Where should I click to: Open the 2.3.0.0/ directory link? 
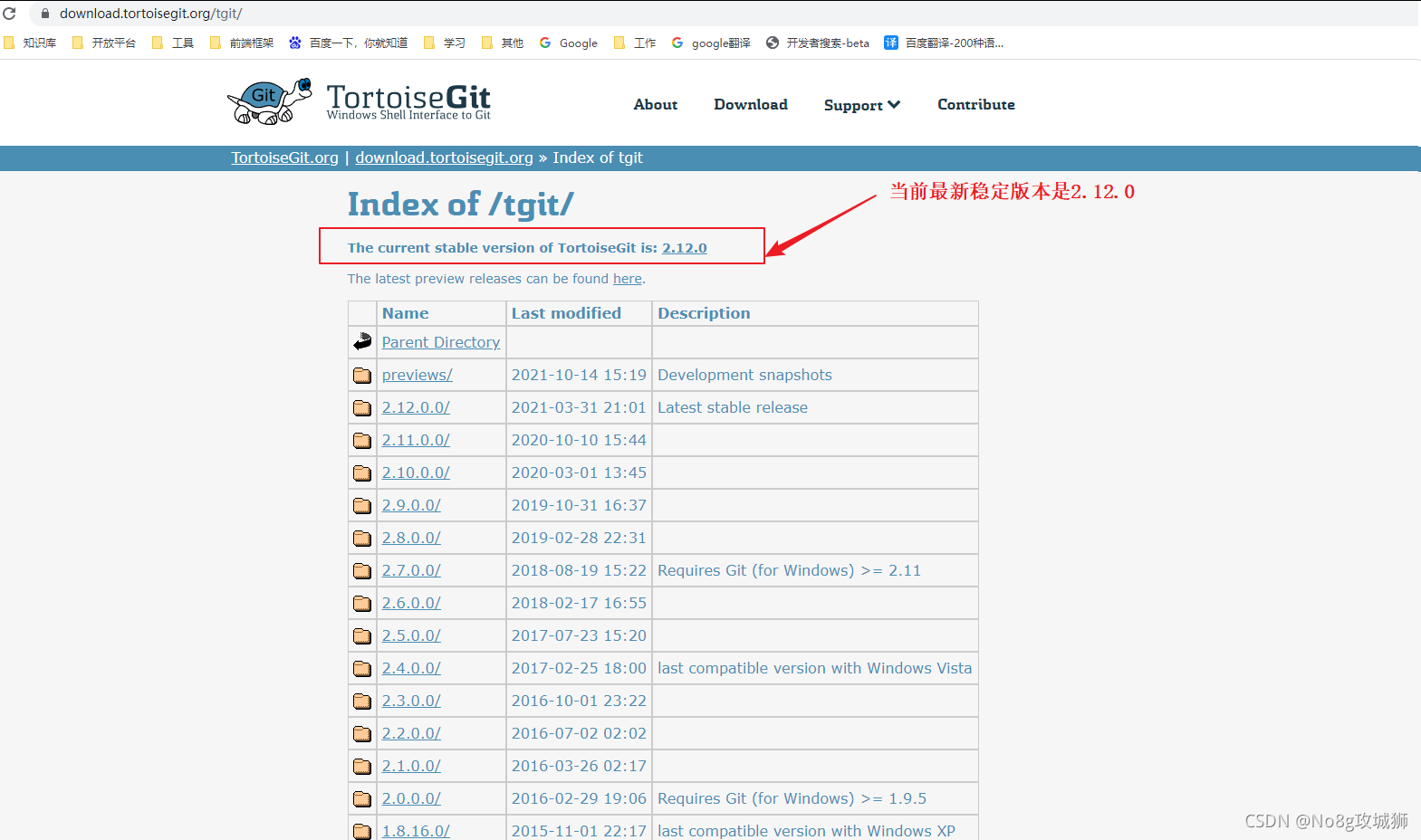coord(411,701)
